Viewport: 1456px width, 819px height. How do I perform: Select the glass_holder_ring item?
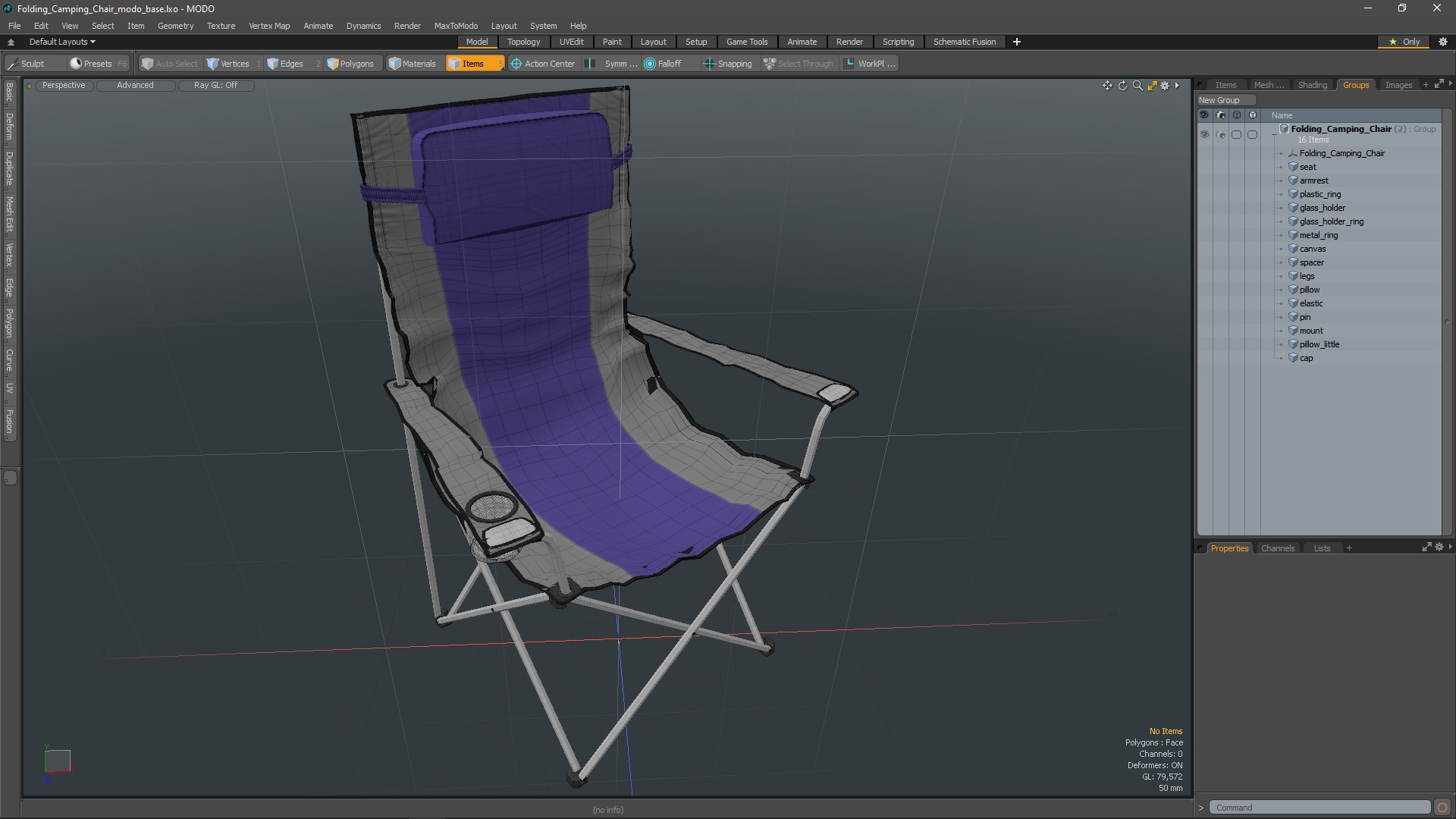click(x=1331, y=221)
